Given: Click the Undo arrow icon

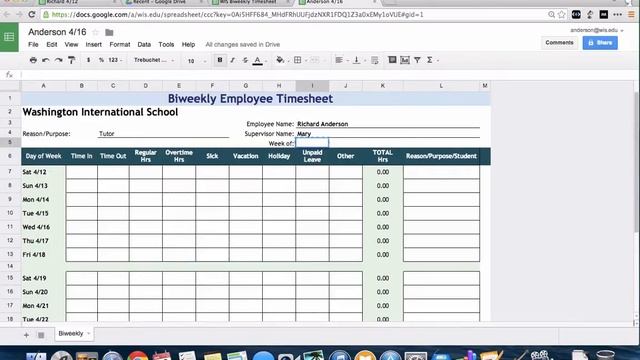Looking at the screenshot, I should point(46,60).
